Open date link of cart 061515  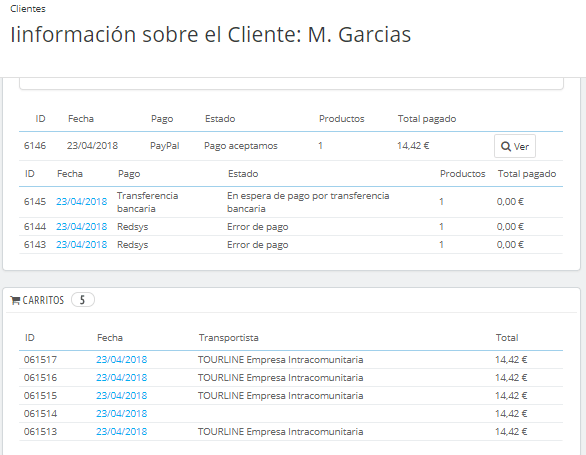coord(121,396)
